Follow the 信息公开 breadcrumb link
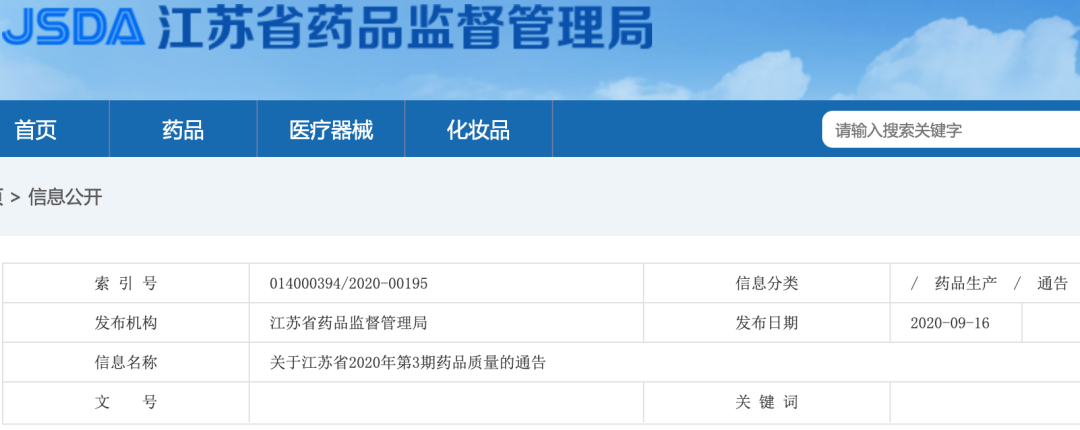The height and width of the screenshot is (430, 1080). point(65,197)
